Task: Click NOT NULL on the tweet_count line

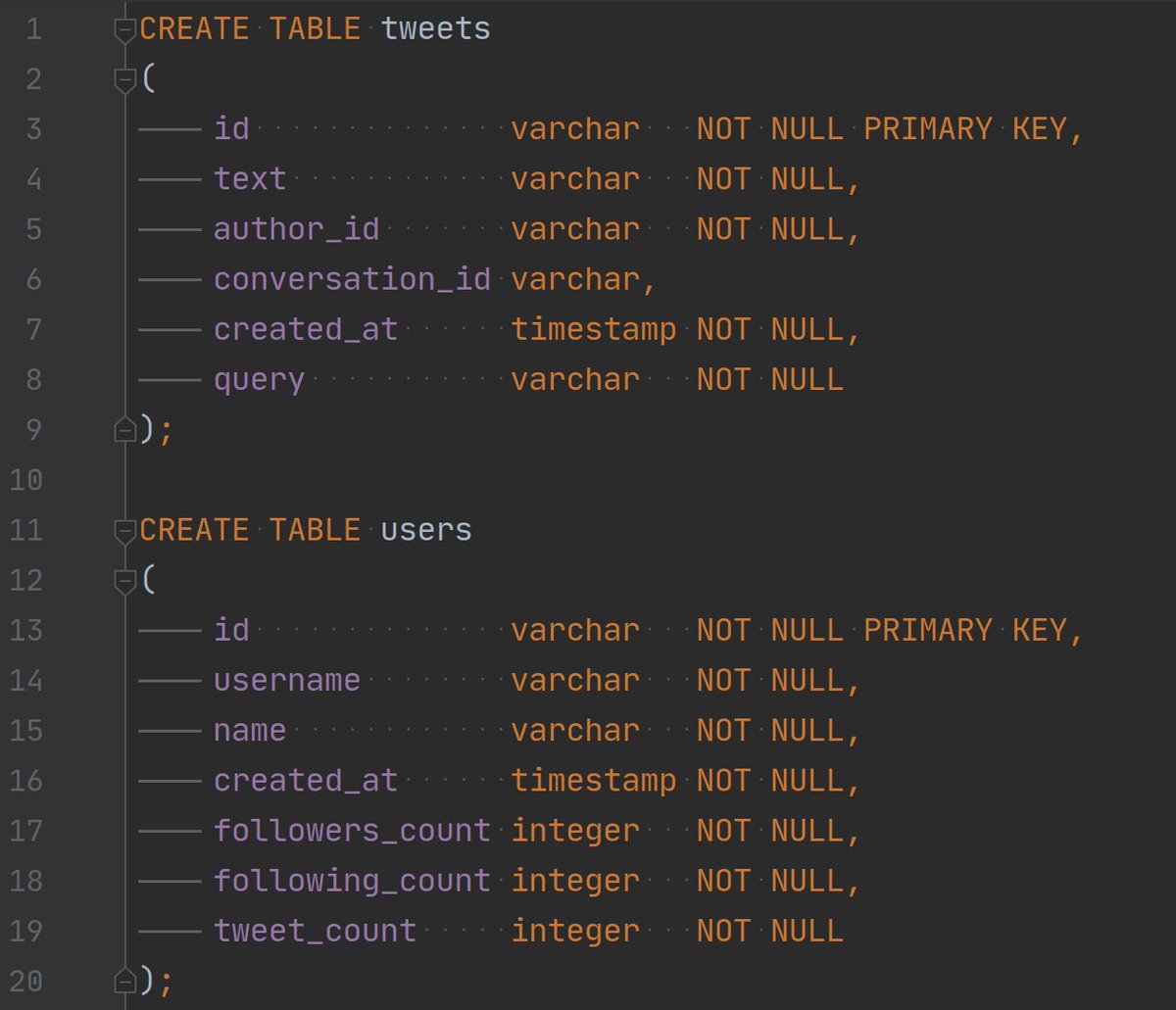Action: click(769, 930)
